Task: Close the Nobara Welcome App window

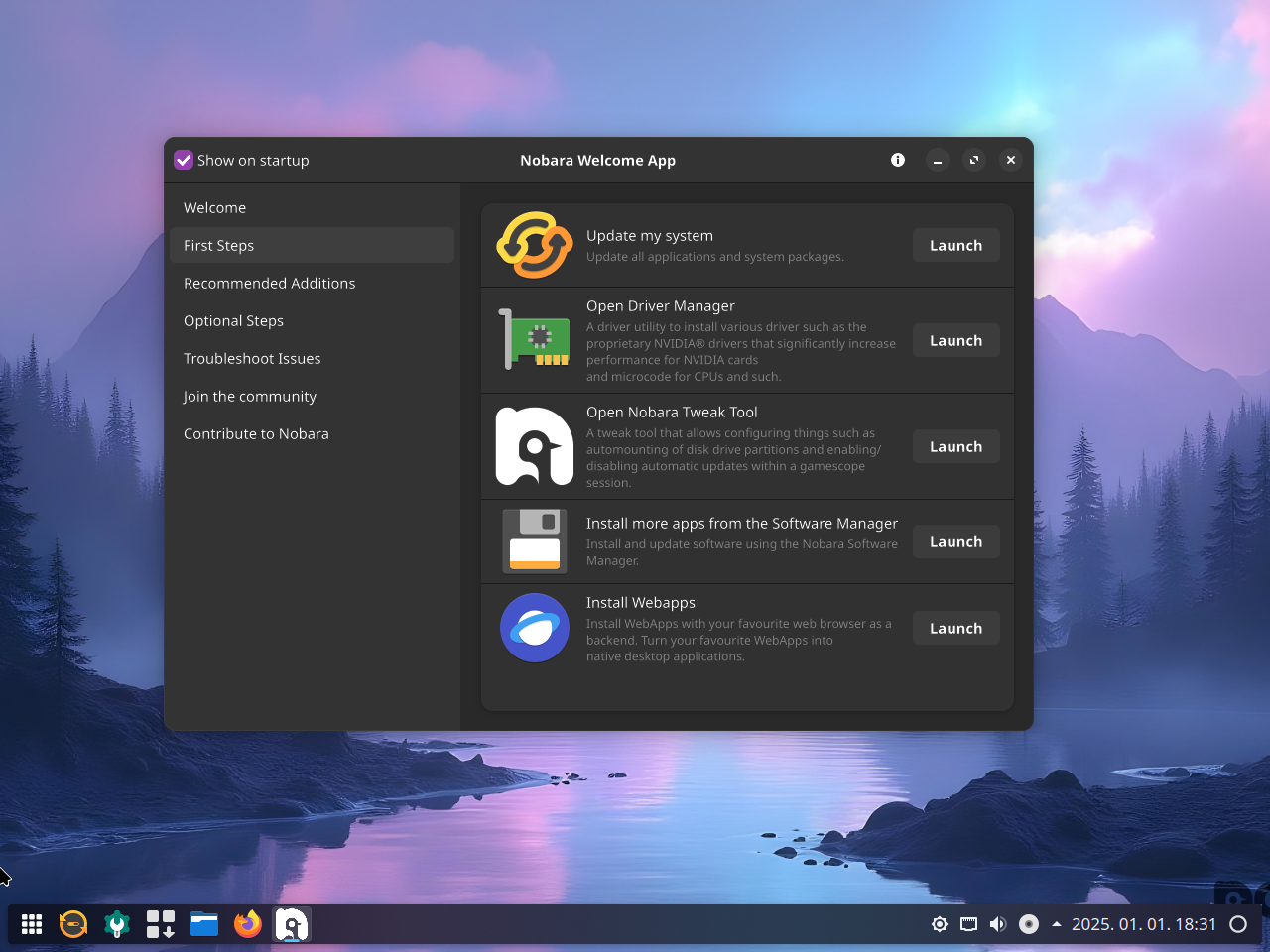Action: [x=1011, y=160]
